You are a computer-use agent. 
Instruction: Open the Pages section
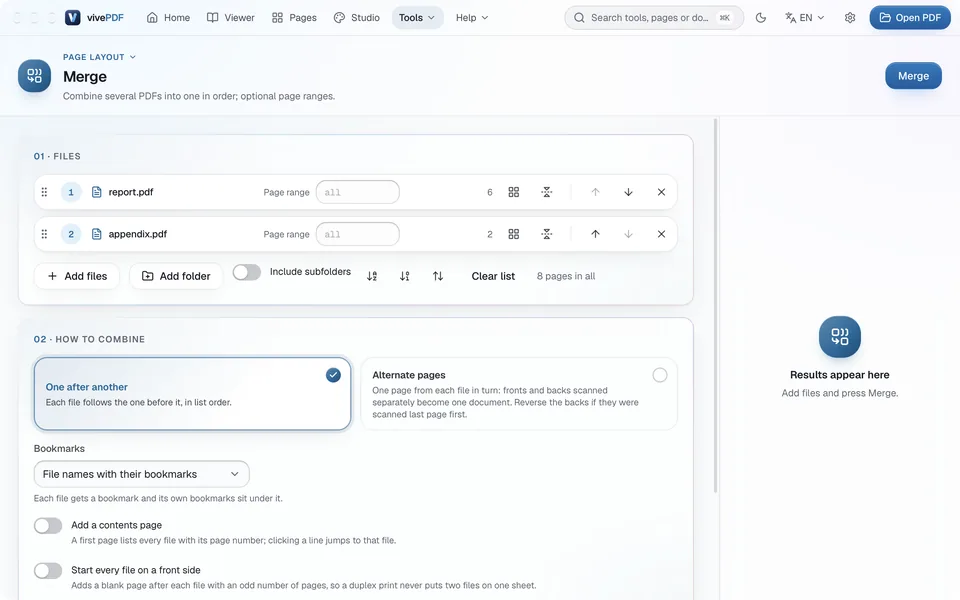[x=294, y=18]
